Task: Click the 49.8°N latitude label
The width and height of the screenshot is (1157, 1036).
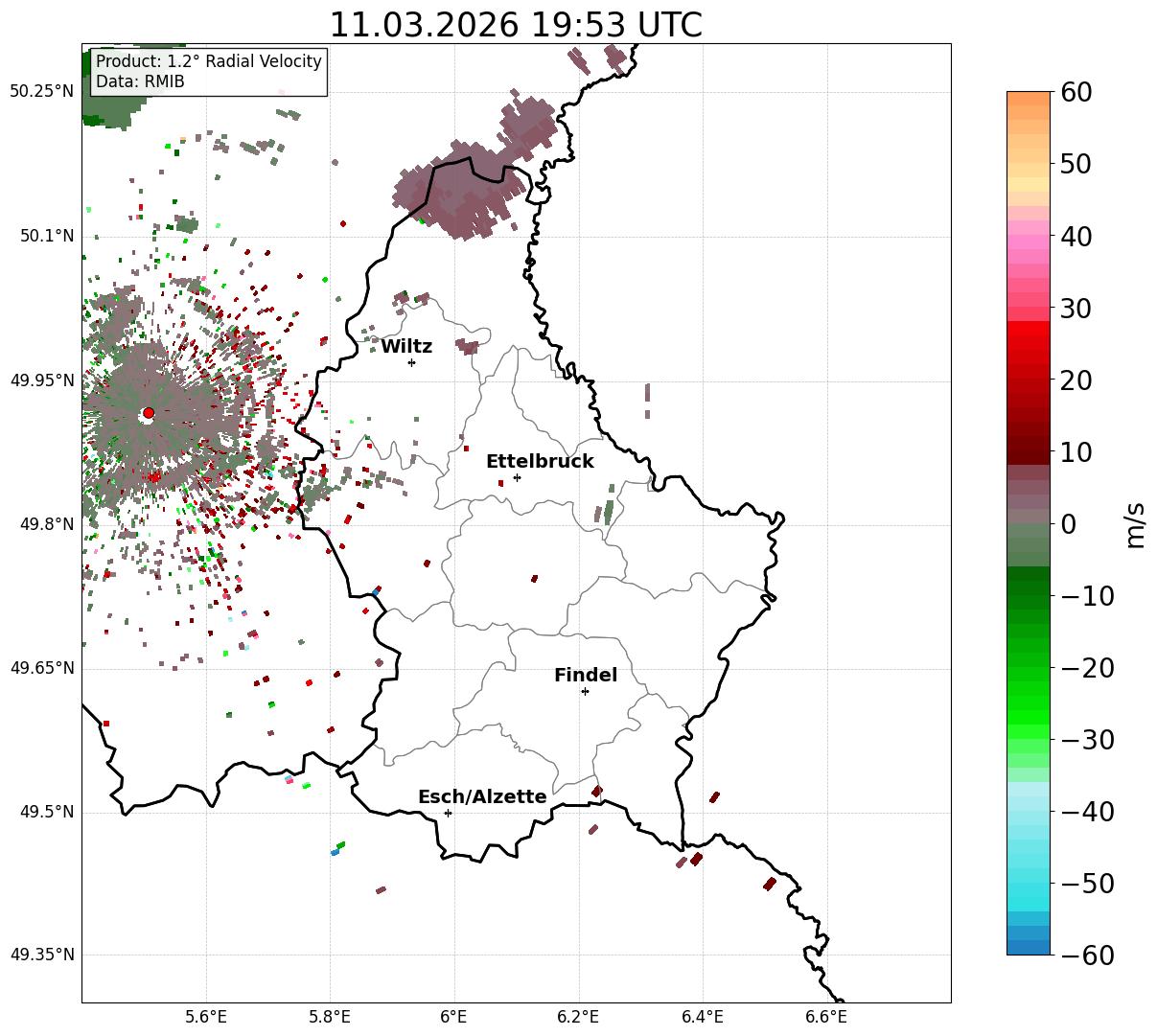Action: 46,524
